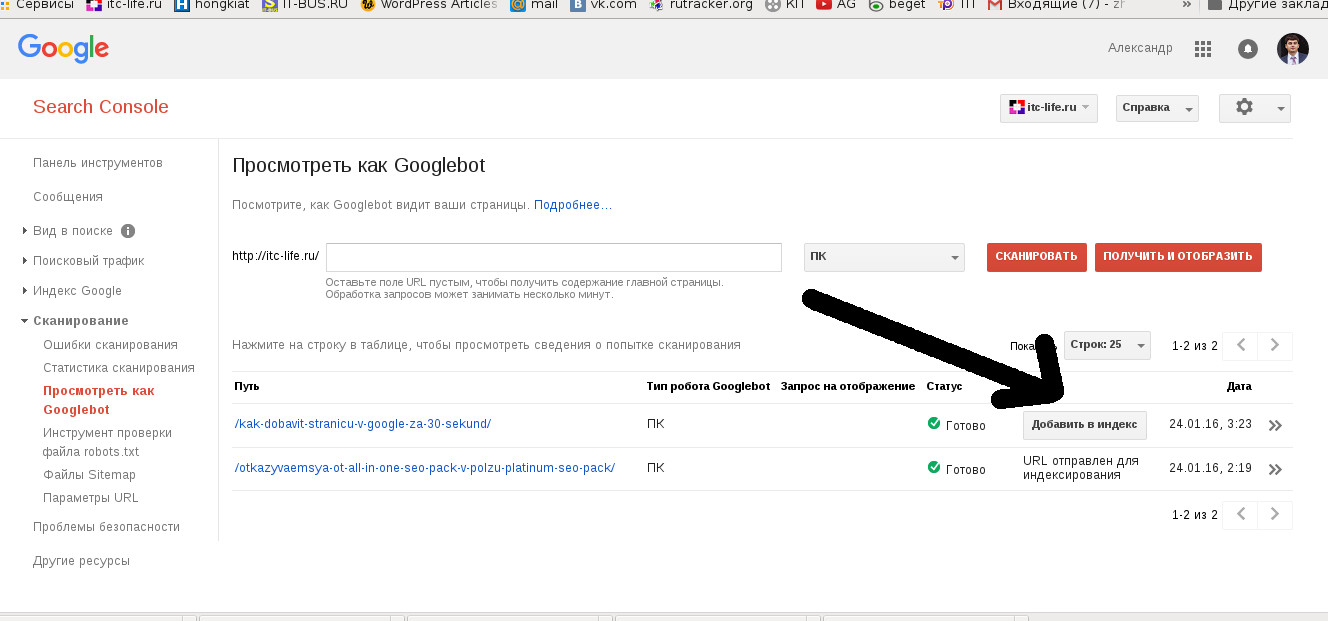Click the Тип робота Googlebot column header
This screenshot has height=621, width=1328.
[708, 386]
